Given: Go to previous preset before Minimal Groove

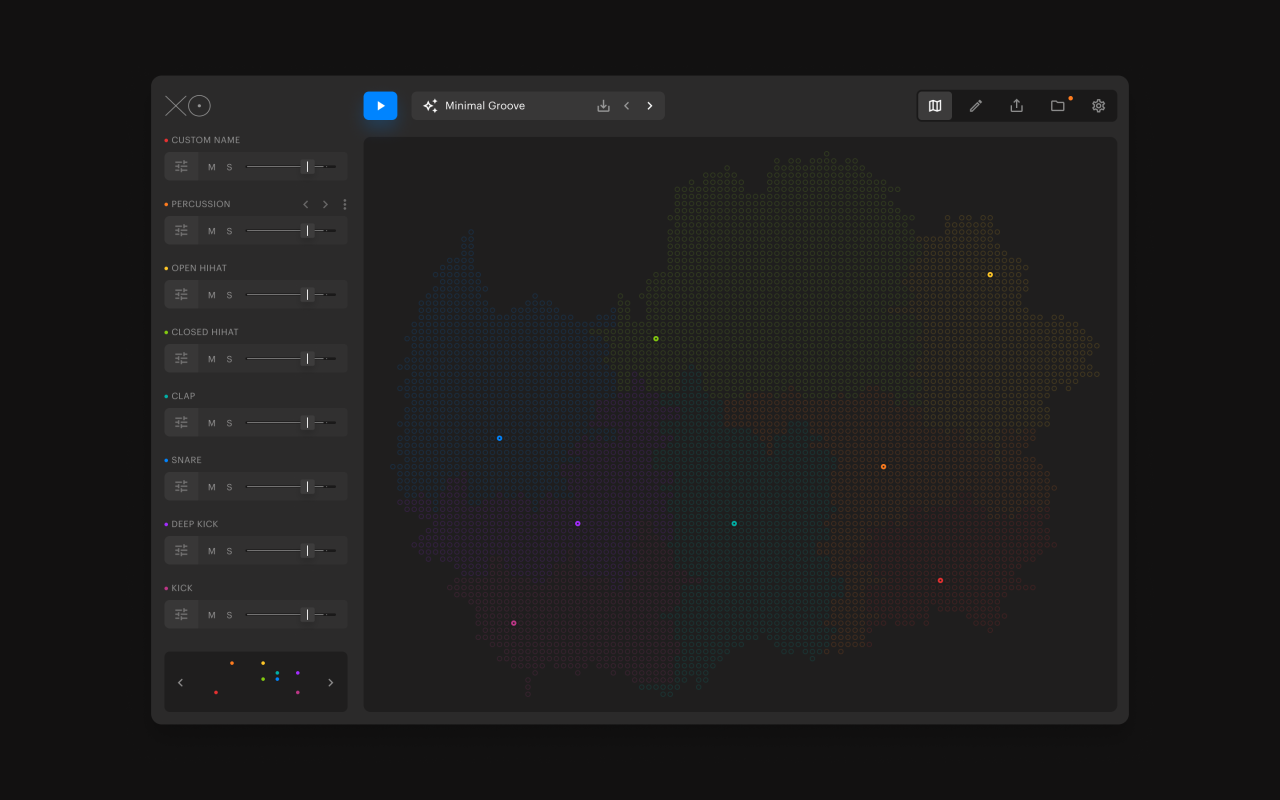Looking at the screenshot, I should (627, 106).
